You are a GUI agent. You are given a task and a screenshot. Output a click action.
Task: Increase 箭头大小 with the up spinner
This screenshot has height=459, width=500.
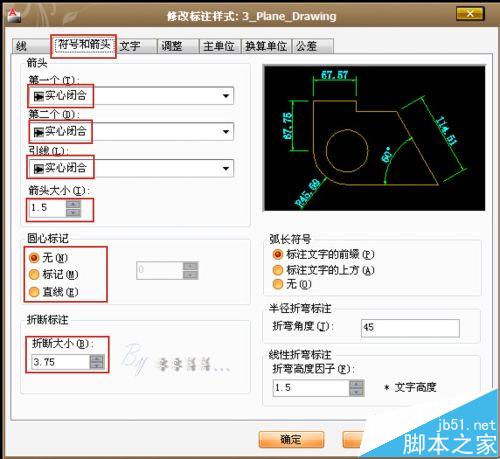click(x=73, y=204)
